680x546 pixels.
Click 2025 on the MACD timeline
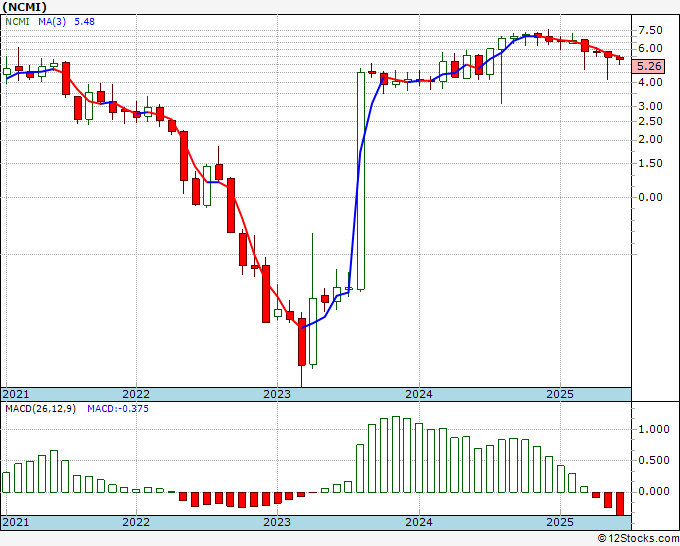pos(559,522)
